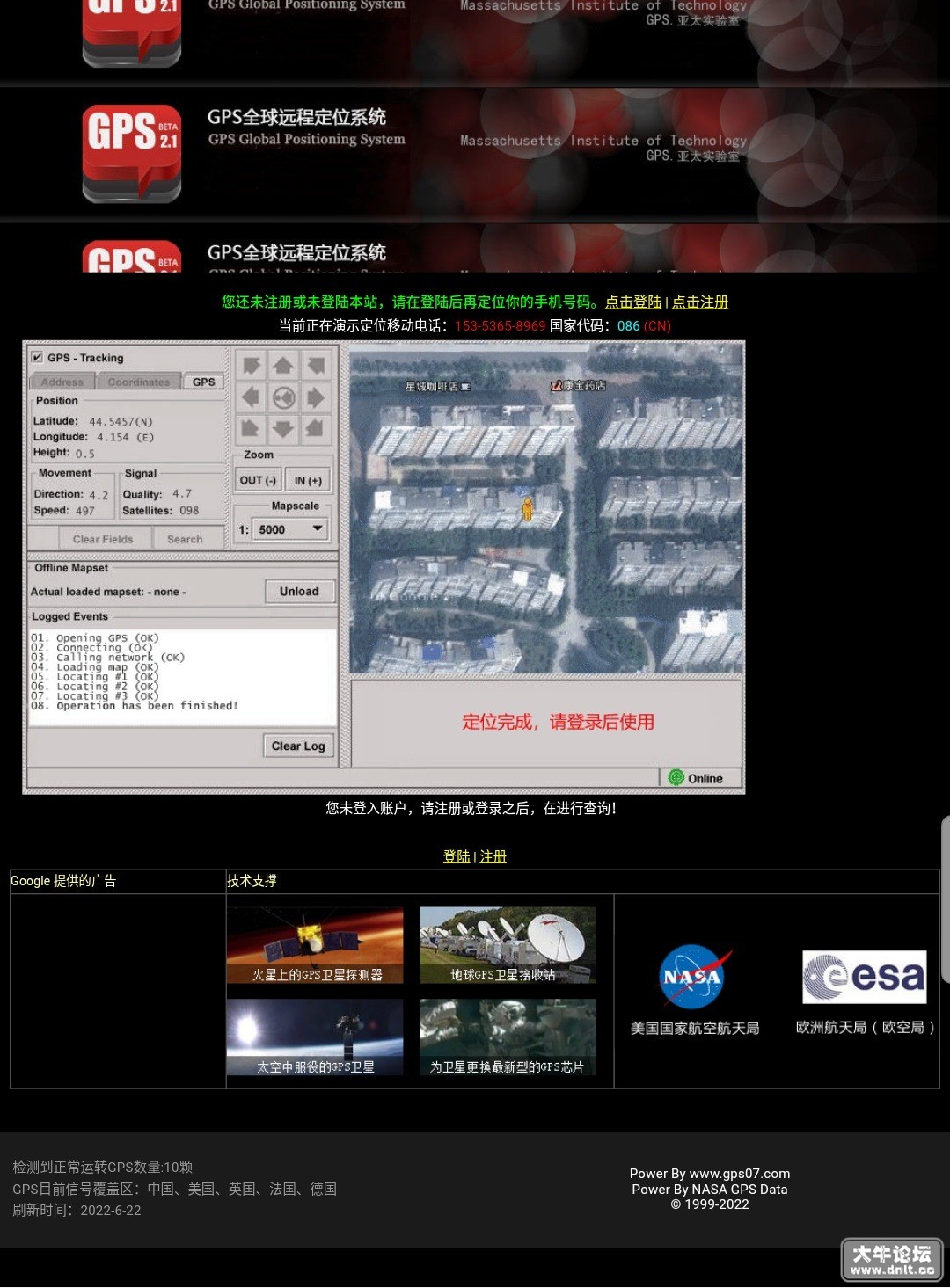Click the Unload mapset button

tap(299, 592)
